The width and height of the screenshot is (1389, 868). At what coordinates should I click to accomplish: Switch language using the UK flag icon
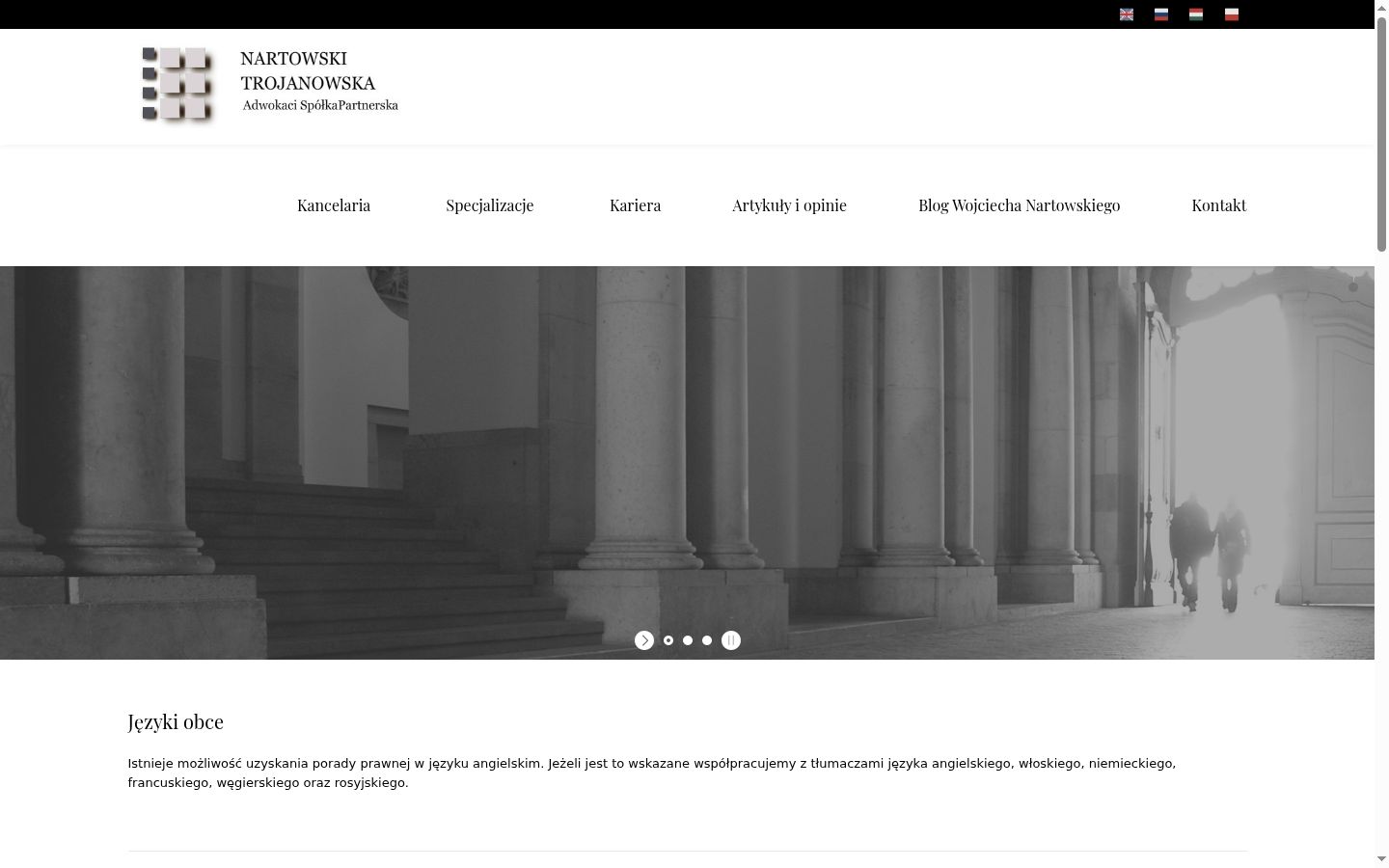[1126, 14]
